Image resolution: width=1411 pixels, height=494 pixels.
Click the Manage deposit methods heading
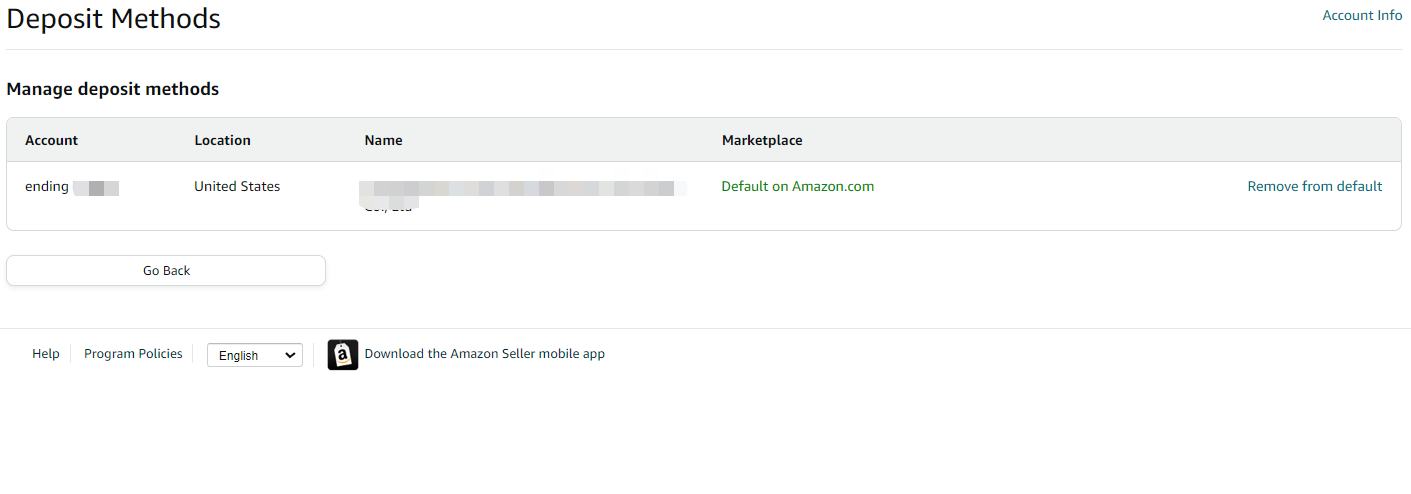113,89
